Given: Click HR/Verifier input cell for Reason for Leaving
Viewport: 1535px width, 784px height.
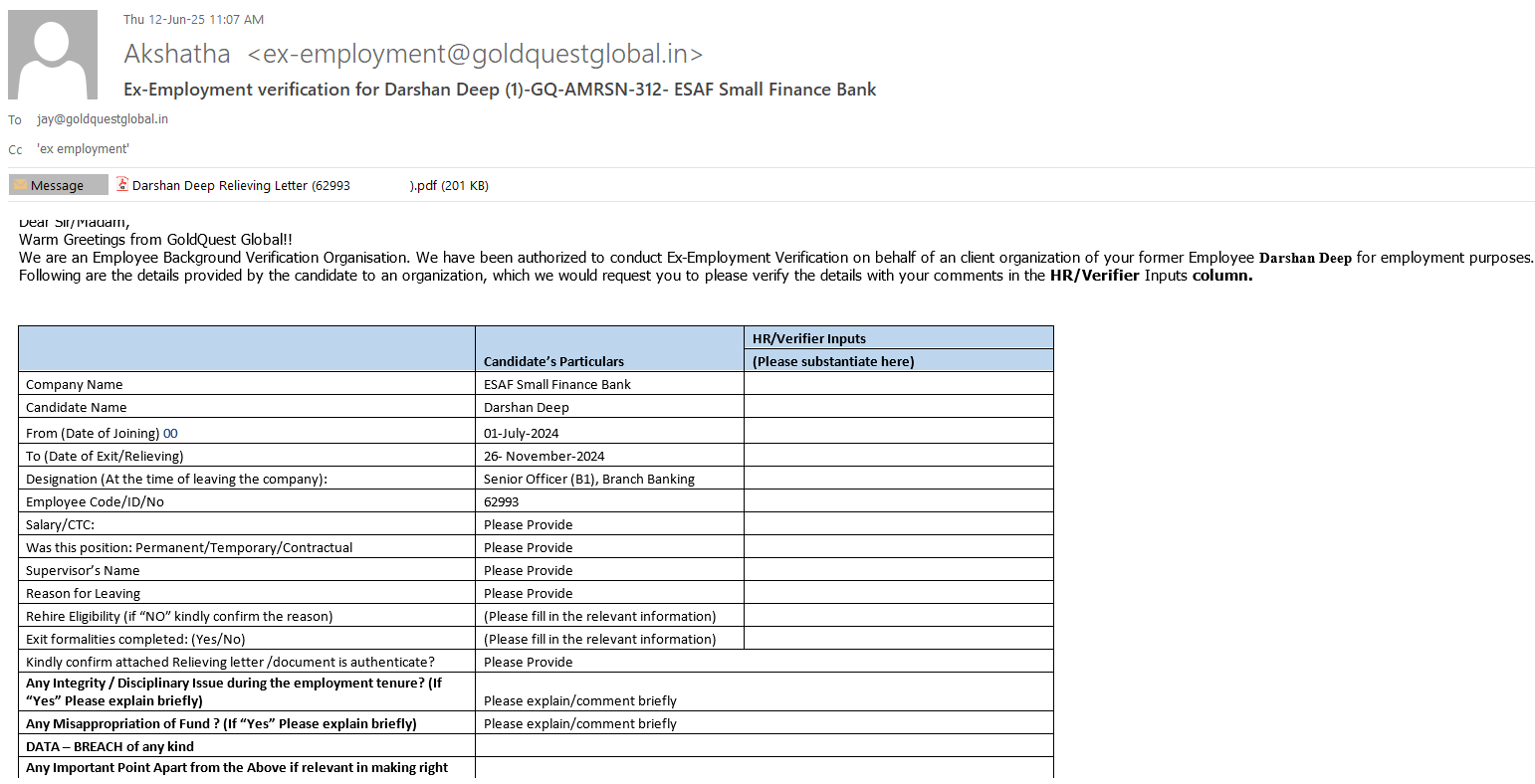Looking at the screenshot, I should click(899, 593).
